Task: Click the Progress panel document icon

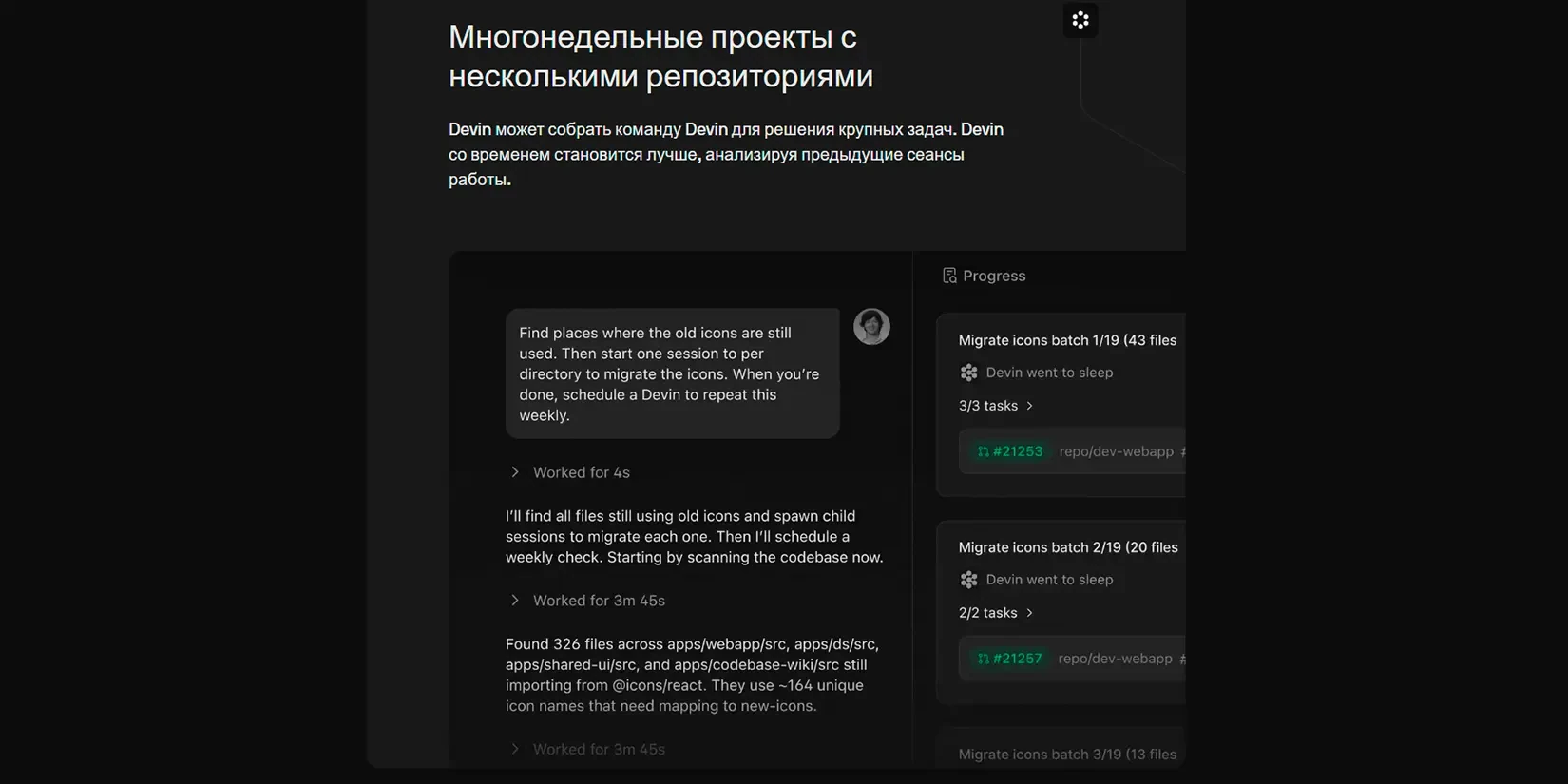Action: pos(949,276)
